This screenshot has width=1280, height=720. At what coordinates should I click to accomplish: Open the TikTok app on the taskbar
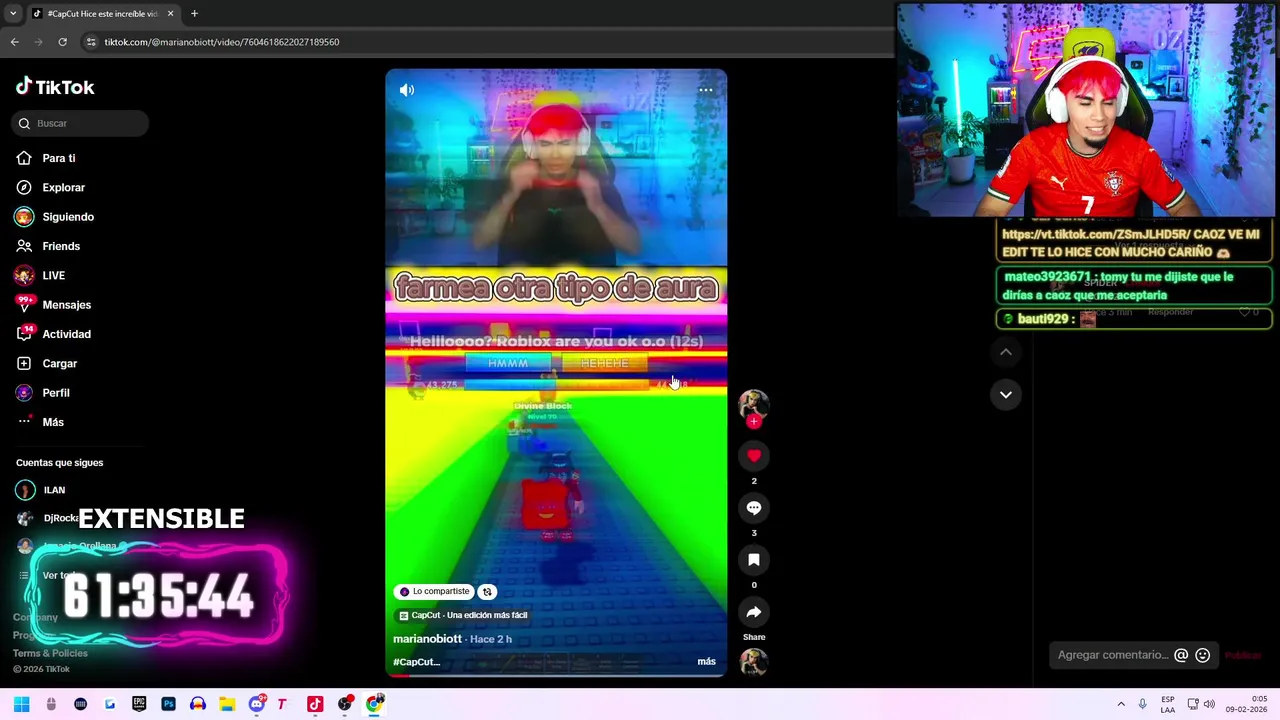[x=315, y=704]
